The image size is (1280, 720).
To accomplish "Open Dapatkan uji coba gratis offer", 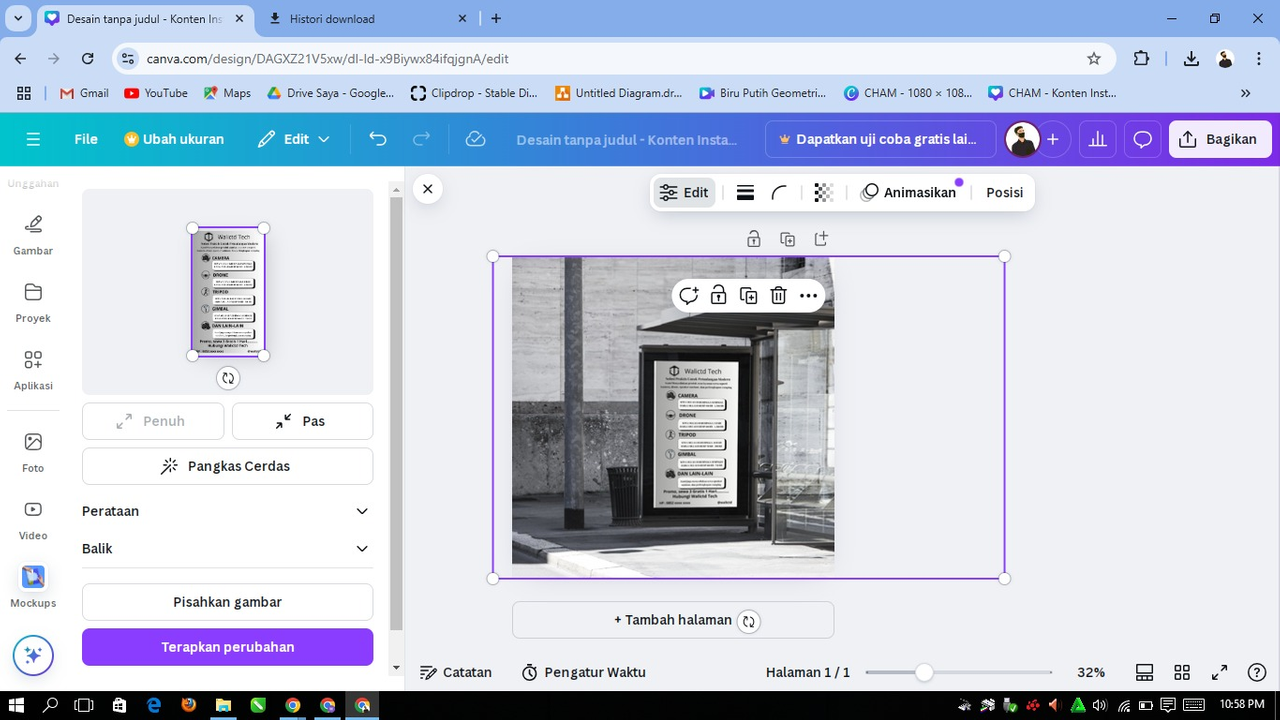I will (880, 139).
